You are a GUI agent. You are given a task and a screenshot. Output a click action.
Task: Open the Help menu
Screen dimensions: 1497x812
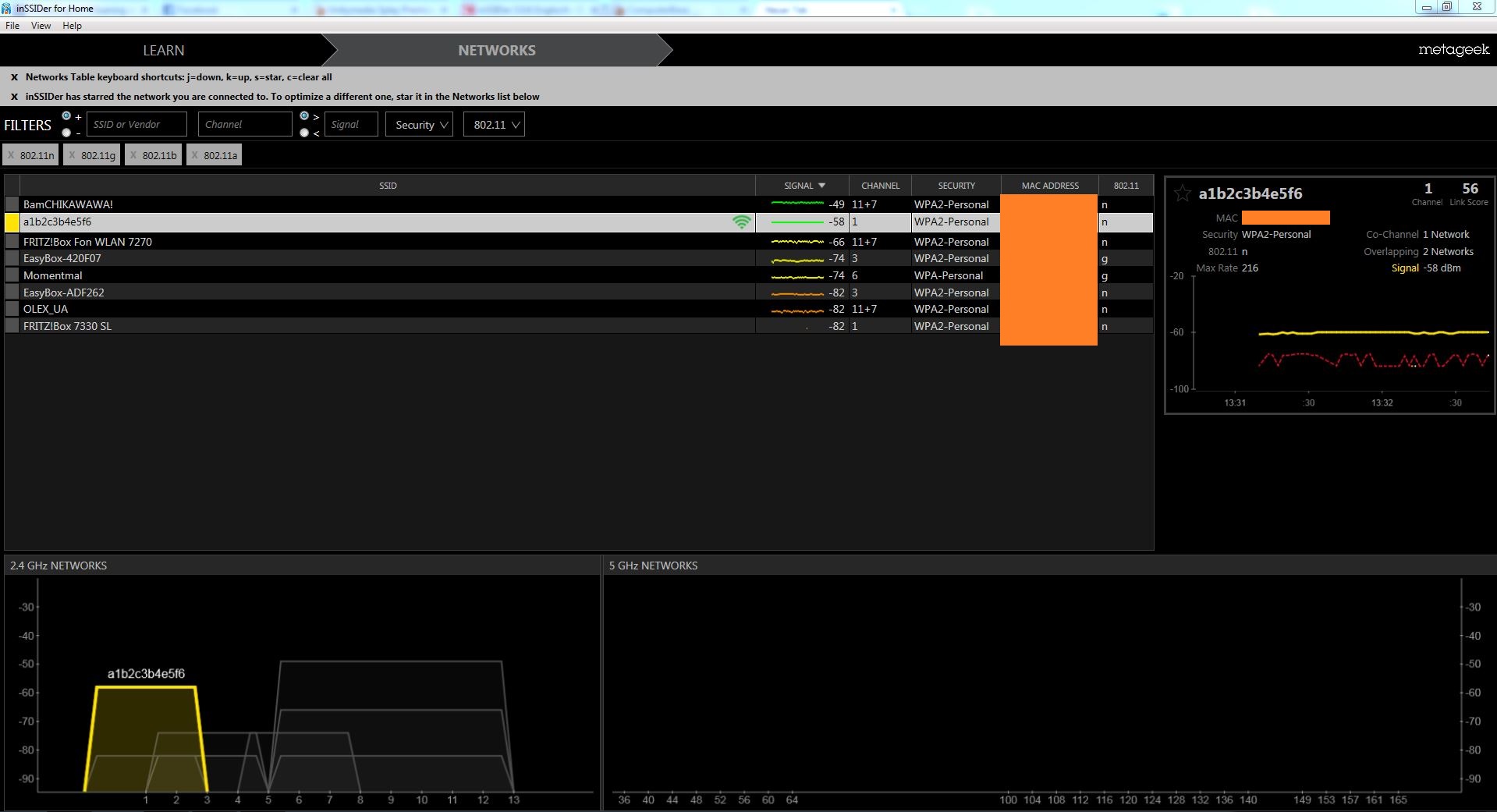tap(72, 26)
